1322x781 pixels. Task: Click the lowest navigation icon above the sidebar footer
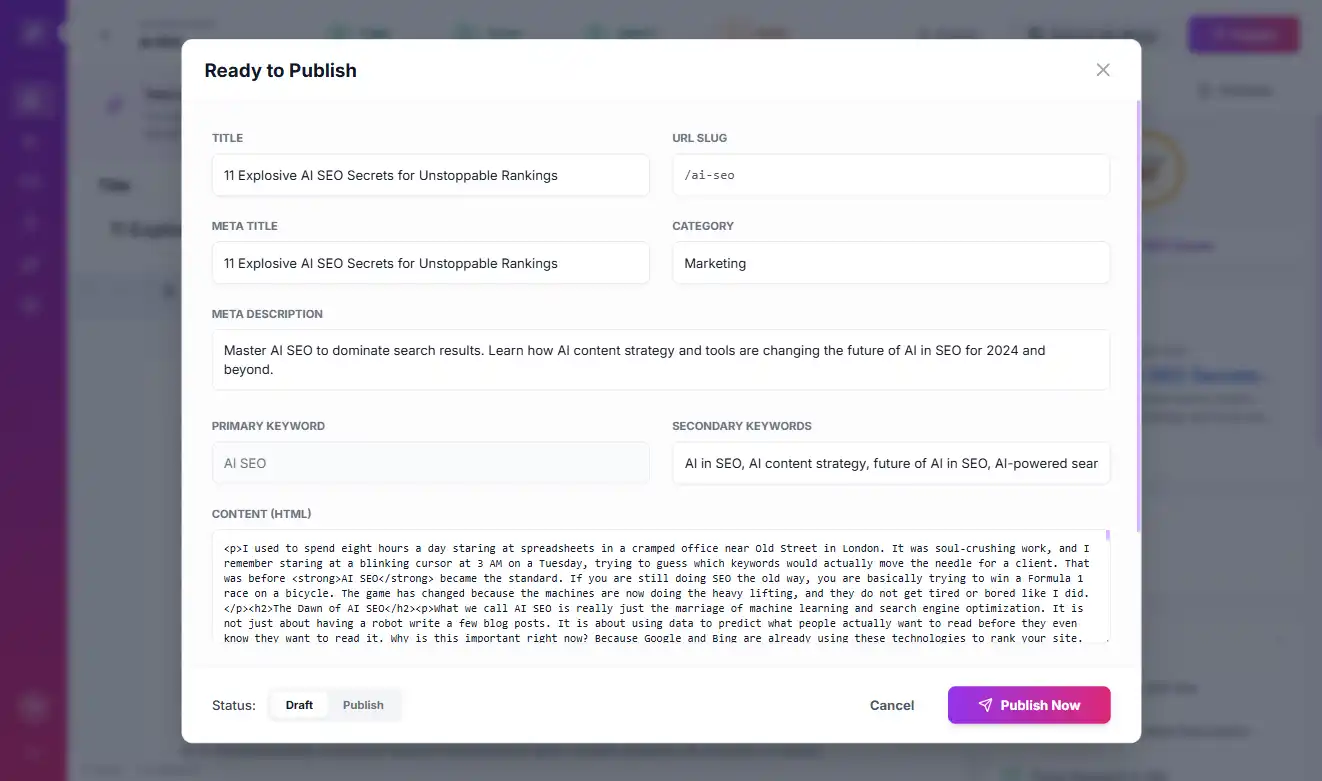[35, 304]
